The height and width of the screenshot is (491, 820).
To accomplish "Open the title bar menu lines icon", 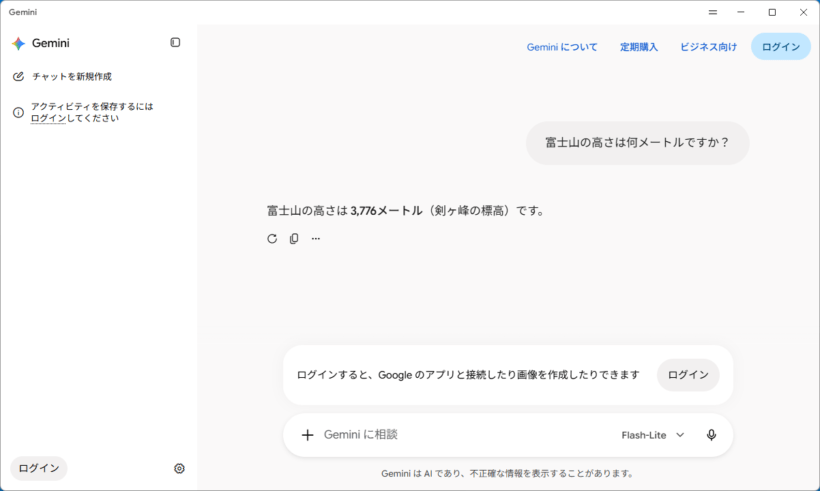I will (713, 12).
